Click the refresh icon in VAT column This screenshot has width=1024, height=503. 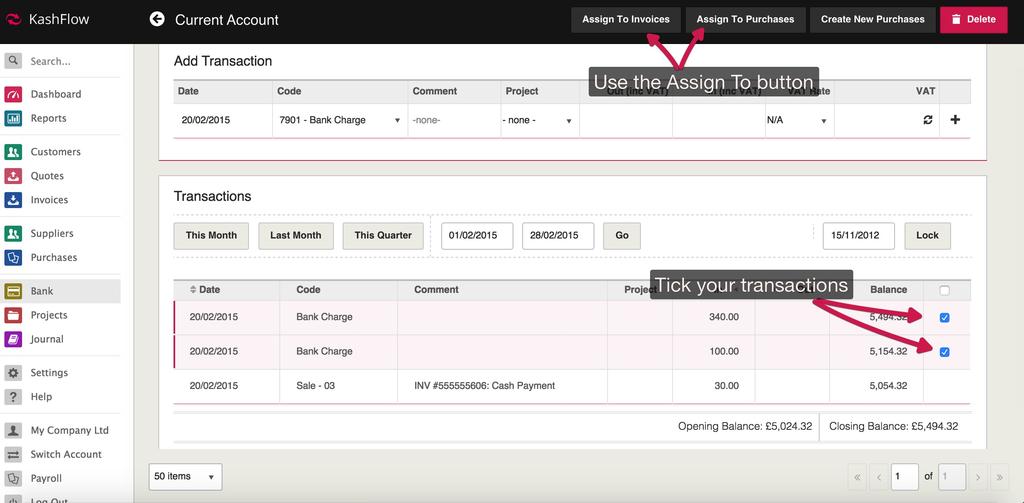[x=928, y=120]
